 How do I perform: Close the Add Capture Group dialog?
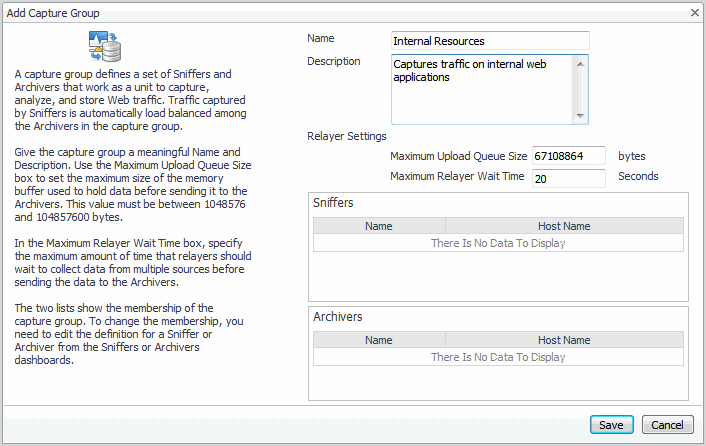pos(695,12)
